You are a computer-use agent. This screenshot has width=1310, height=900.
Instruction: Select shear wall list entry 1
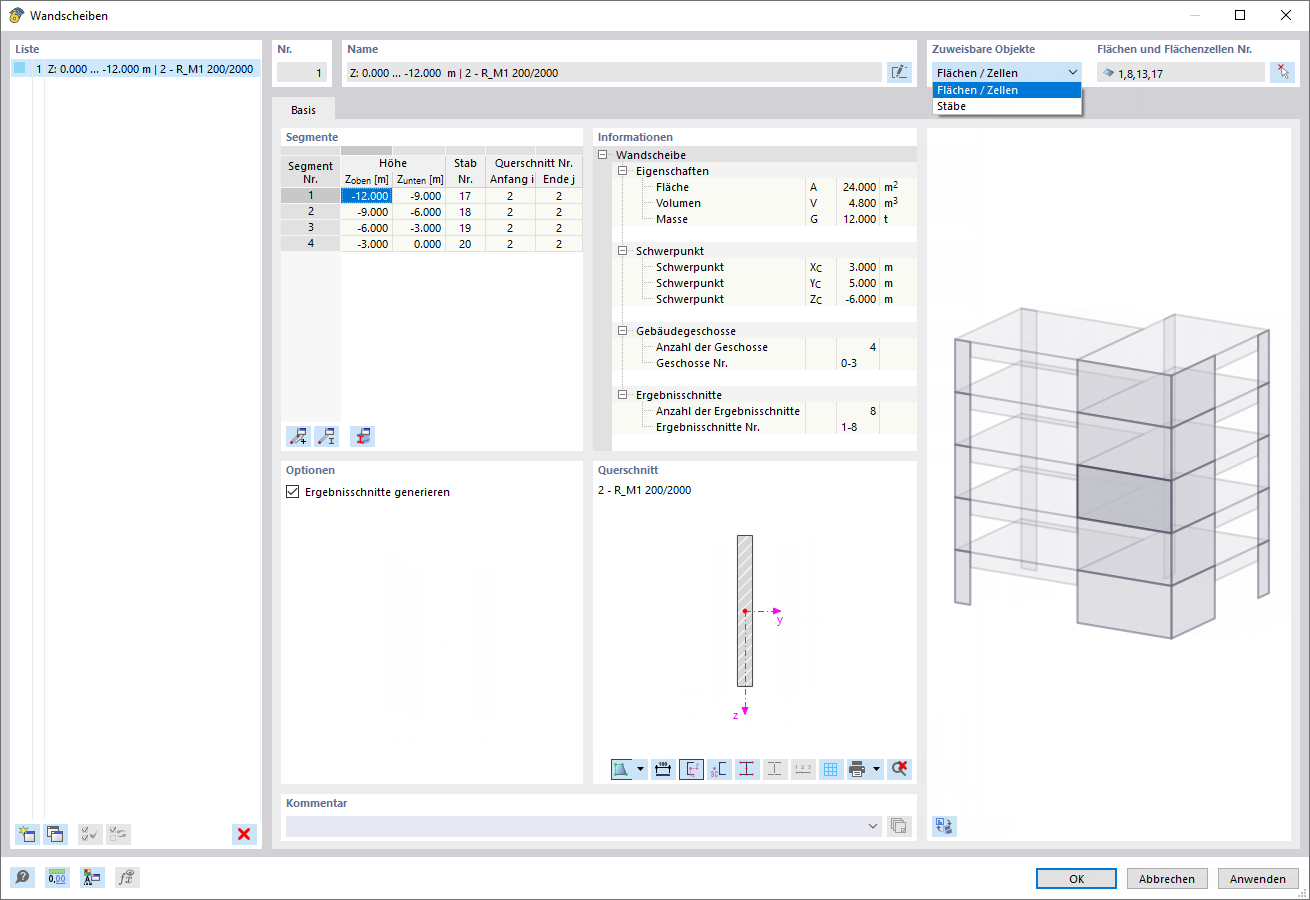[136, 69]
